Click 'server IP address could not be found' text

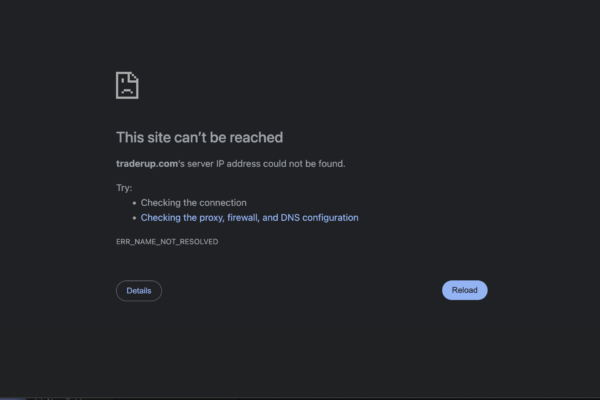(x=266, y=164)
